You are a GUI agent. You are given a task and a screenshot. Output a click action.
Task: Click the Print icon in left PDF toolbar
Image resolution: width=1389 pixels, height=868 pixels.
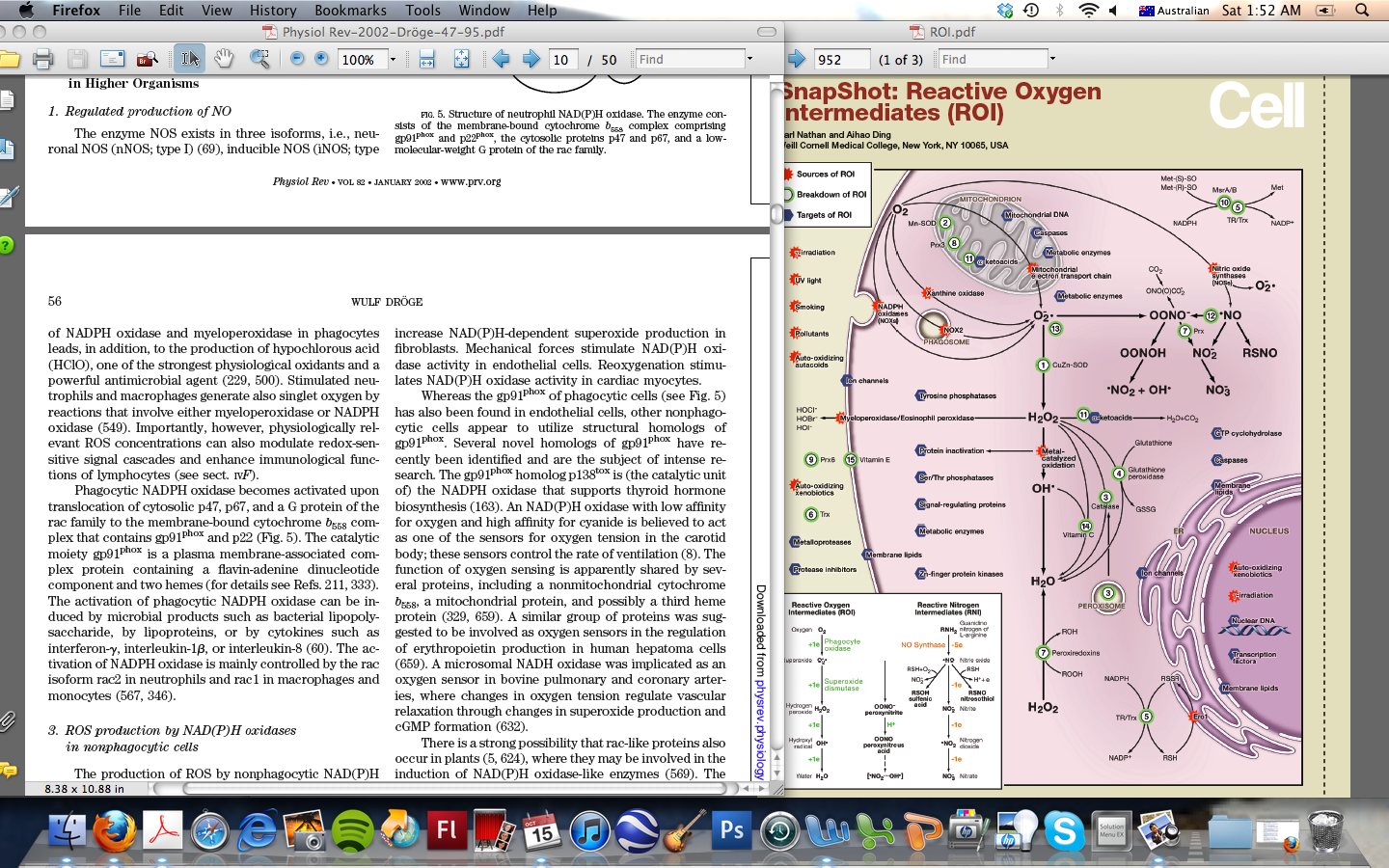(x=42, y=60)
